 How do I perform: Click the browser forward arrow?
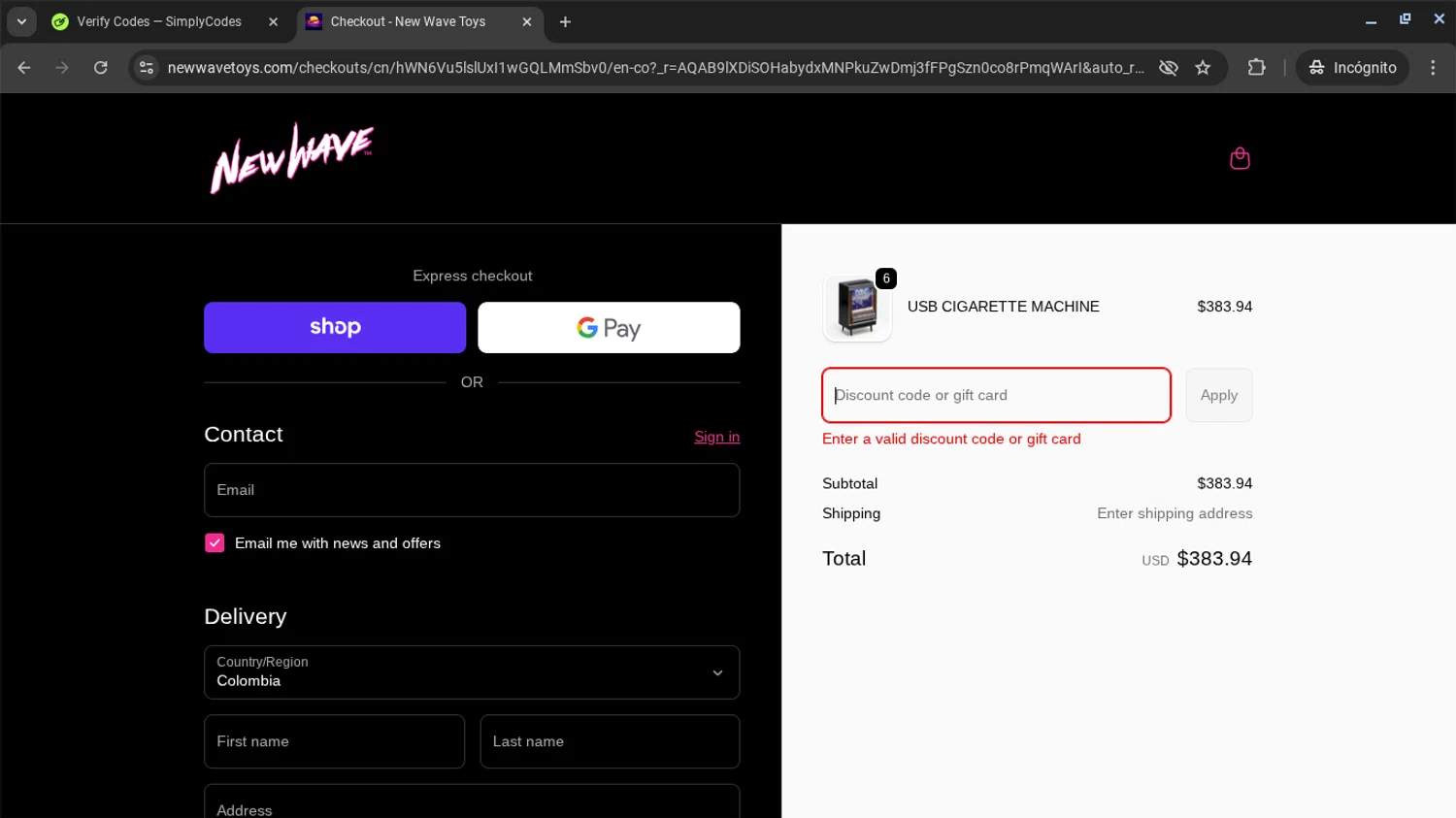(62, 68)
